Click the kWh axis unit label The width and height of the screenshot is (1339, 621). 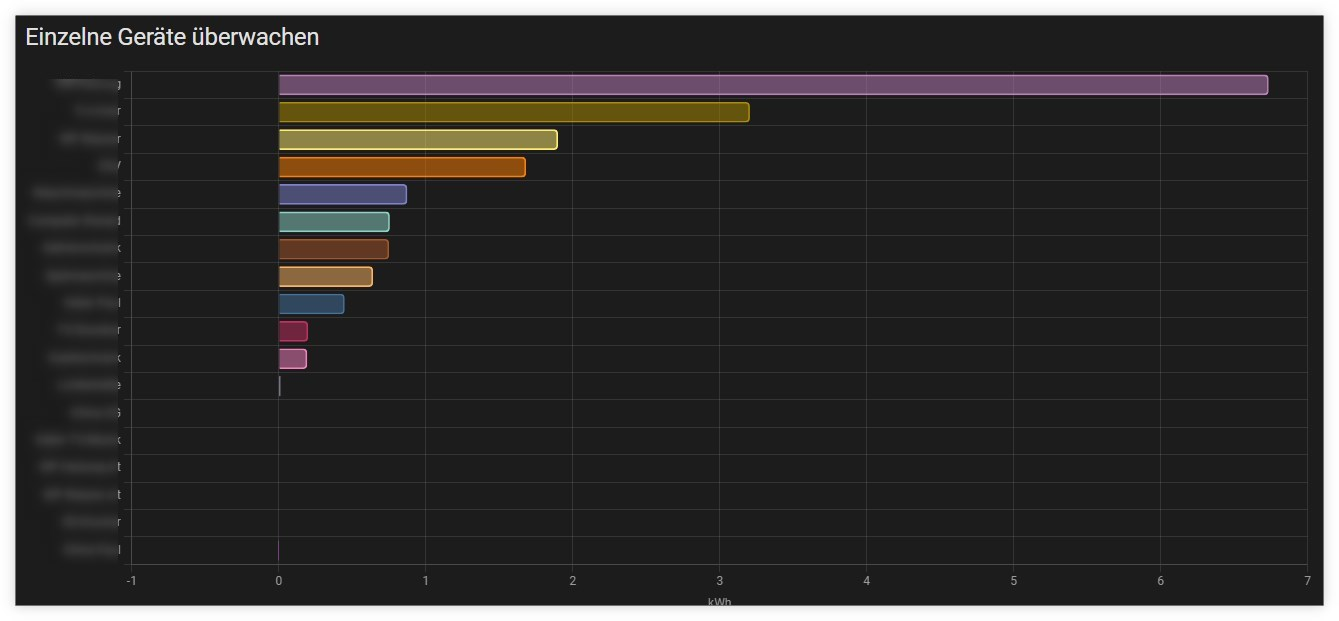tap(718, 602)
